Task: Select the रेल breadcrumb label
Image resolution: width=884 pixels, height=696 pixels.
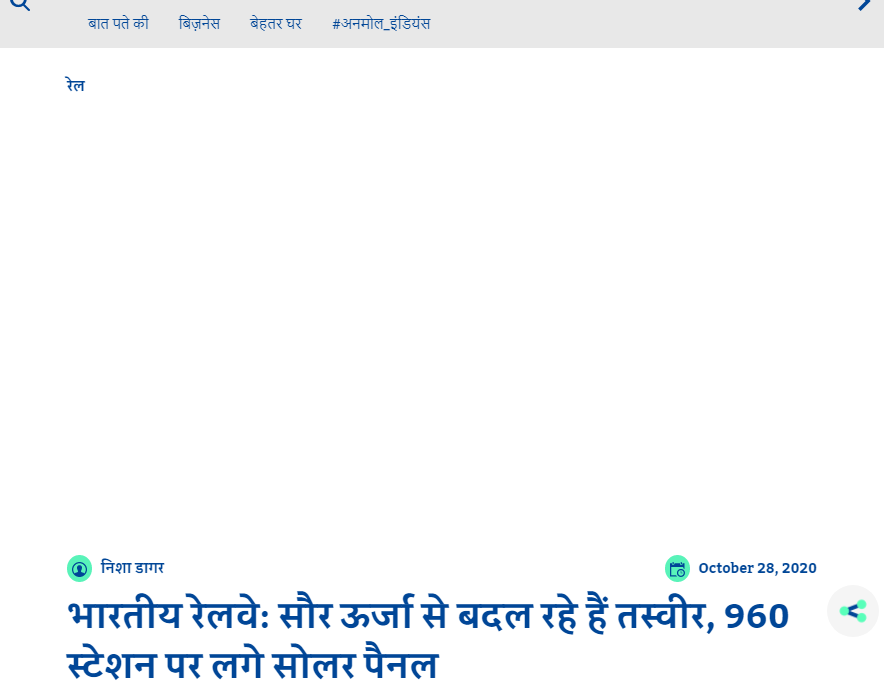Action: pos(74,85)
